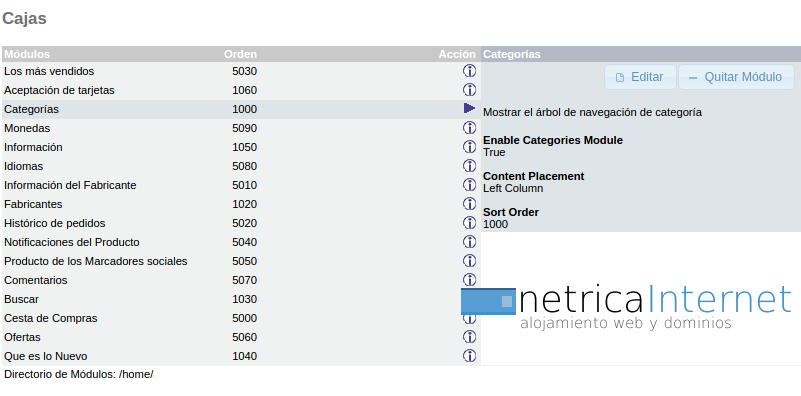This screenshot has height=396, width=801.
Task: Select the Cesta de Compras module
Action: click(x=51, y=318)
